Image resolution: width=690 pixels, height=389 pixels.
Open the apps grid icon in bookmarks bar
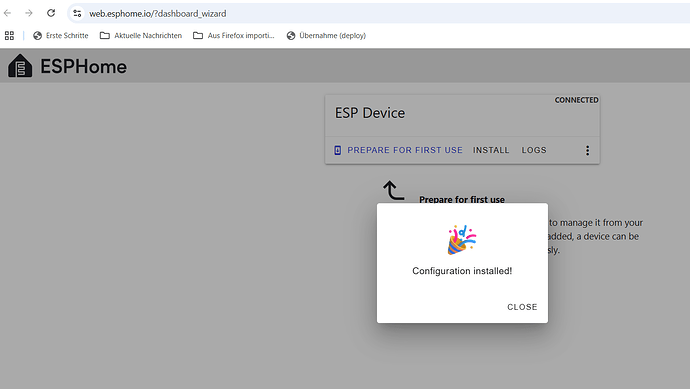(9, 36)
